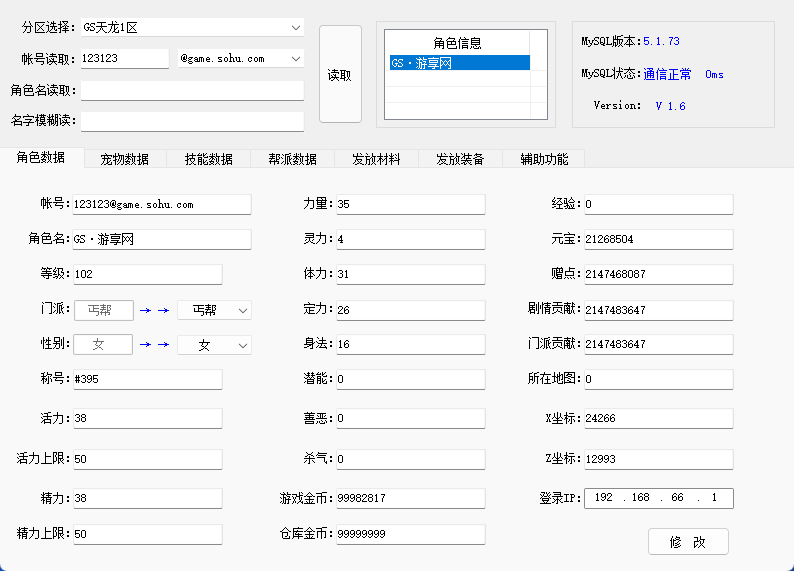This screenshot has width=794, height=571.
Task: Click the 等级 field showing 102
Action: pyautogui.click(x=146, y=274)
